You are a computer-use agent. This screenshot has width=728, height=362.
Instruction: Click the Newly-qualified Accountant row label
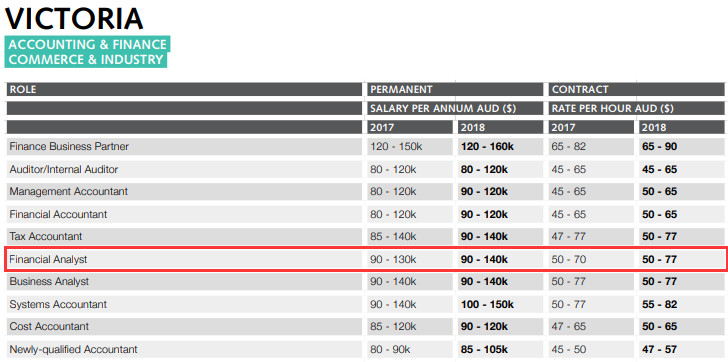point(73,349)
